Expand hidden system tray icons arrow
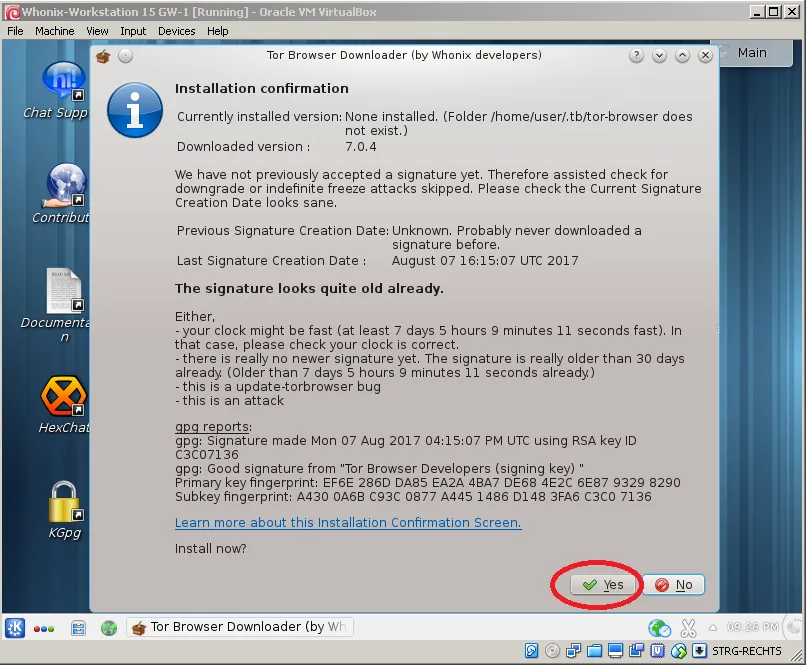806x665 pixels. coord(713,627)
